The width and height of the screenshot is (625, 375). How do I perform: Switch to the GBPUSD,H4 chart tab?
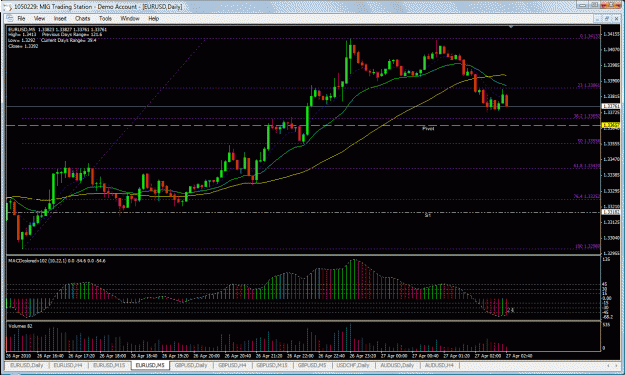232,365
